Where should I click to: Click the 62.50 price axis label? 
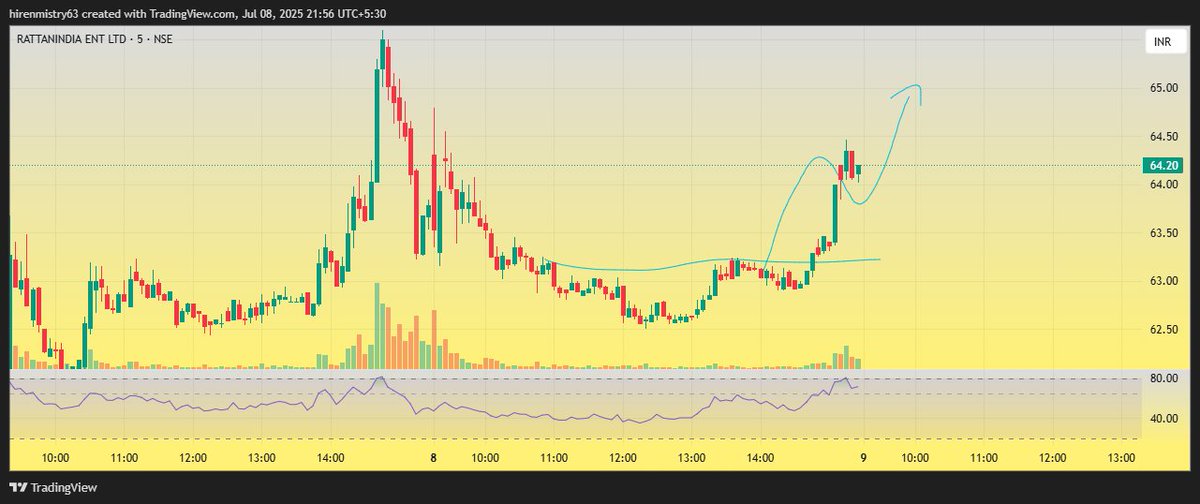tap(1165, 329)
